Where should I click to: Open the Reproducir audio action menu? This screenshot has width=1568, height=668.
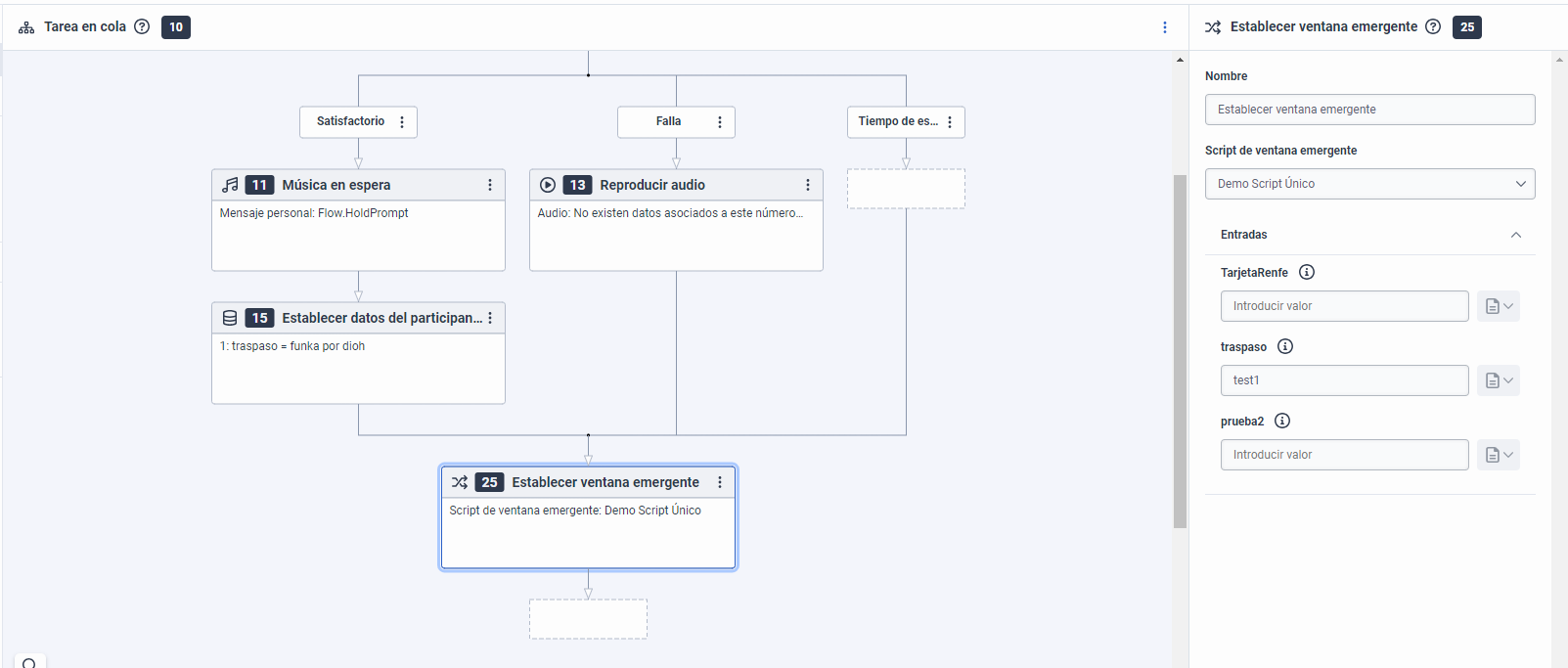pos(808,185)
